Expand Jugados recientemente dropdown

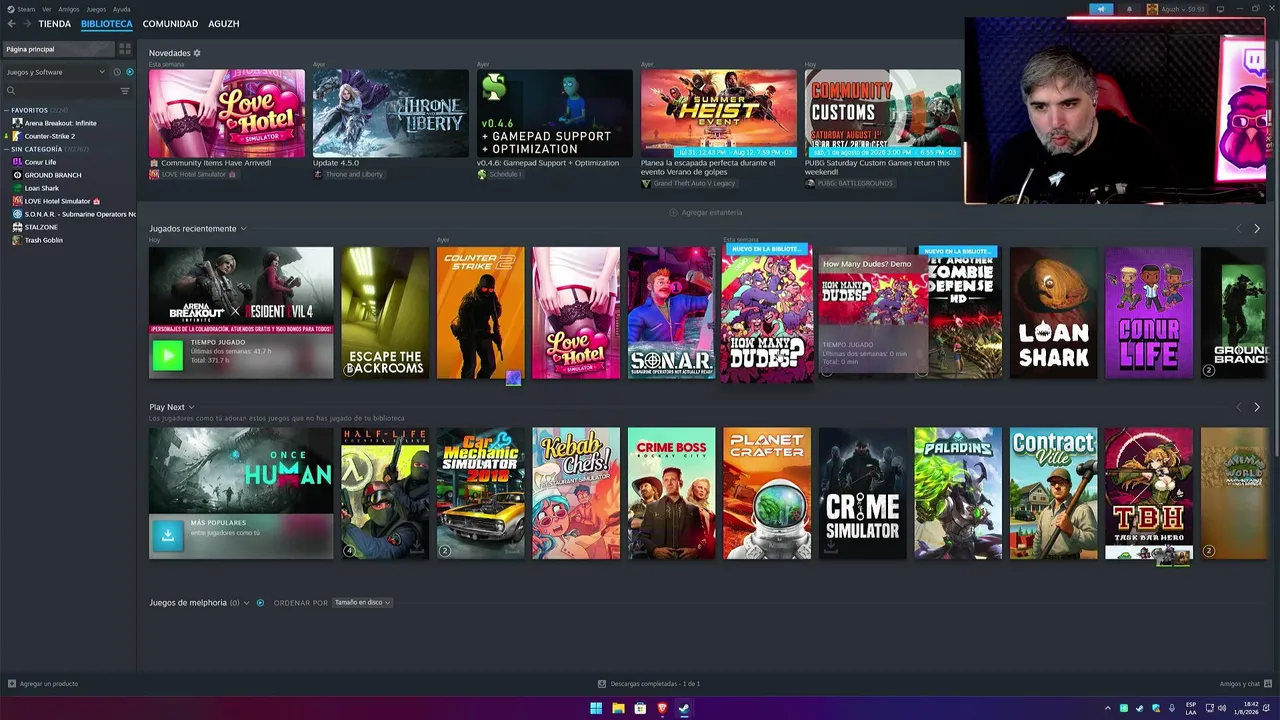click(x=243, y=229)
